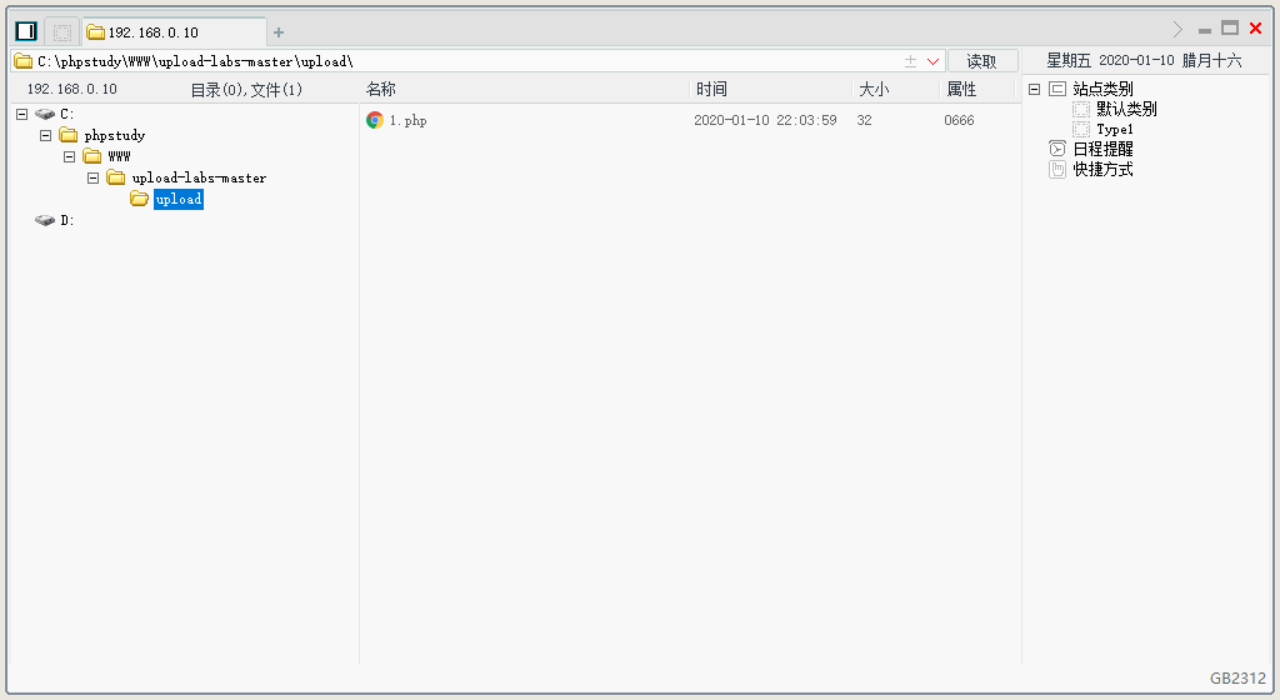Select the WWW tree label
Viewport: 1280px width, 700px height.
(x=119, y=156)
